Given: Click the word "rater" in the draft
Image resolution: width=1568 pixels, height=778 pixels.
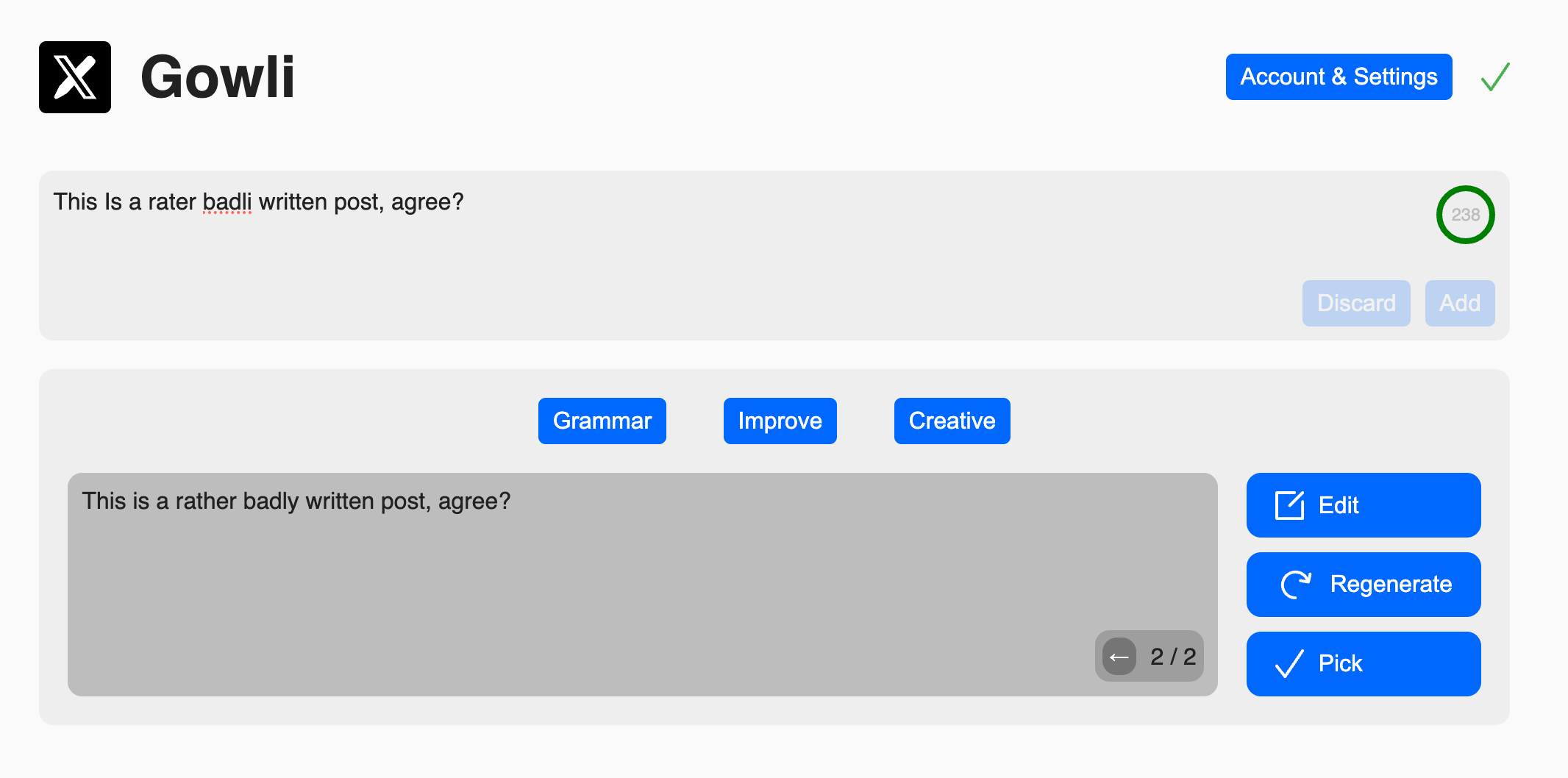Looking at the screenshot, I should (x=172, y=202).
